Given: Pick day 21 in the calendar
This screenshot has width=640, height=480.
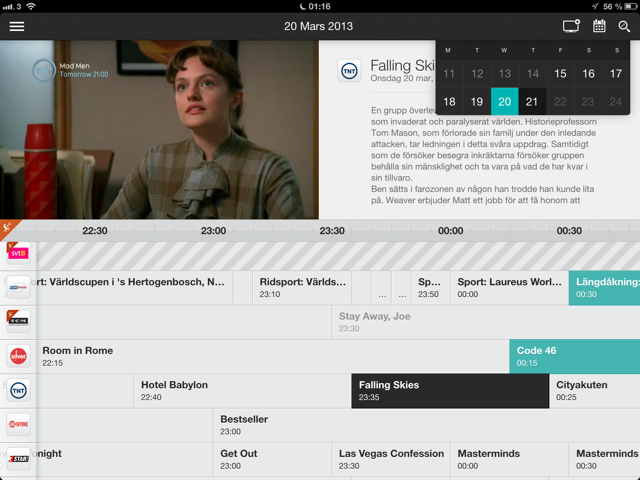Looking at the screenshot, I should pos(532,101).
